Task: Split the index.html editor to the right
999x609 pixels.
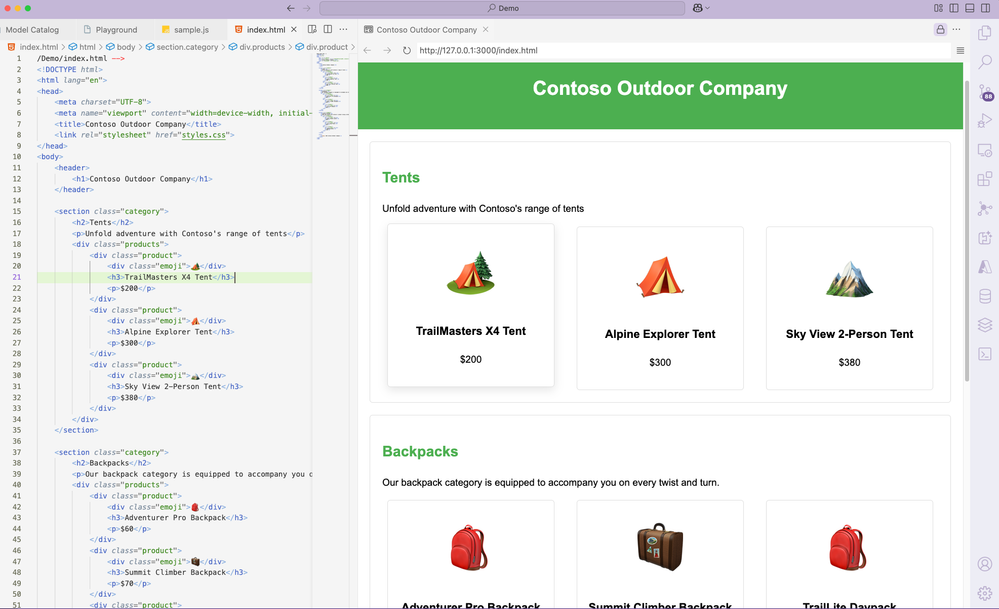Action: pos(327,29)
